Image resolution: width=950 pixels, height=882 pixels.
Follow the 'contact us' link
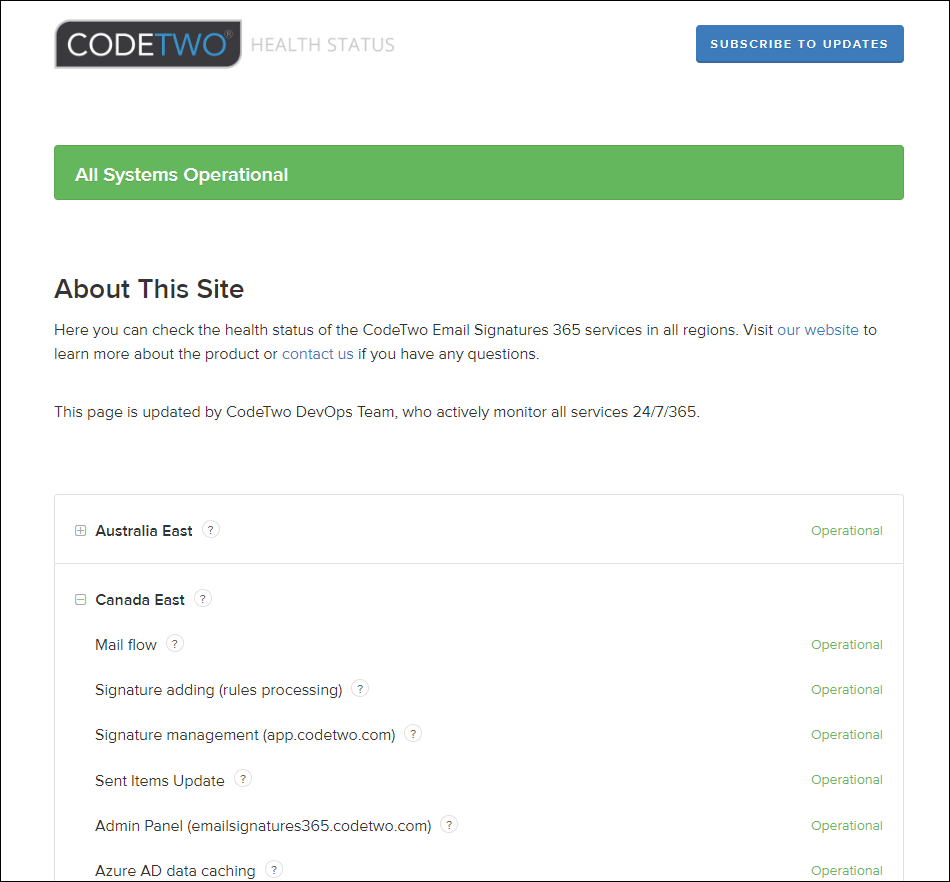[x=317, y=354]
